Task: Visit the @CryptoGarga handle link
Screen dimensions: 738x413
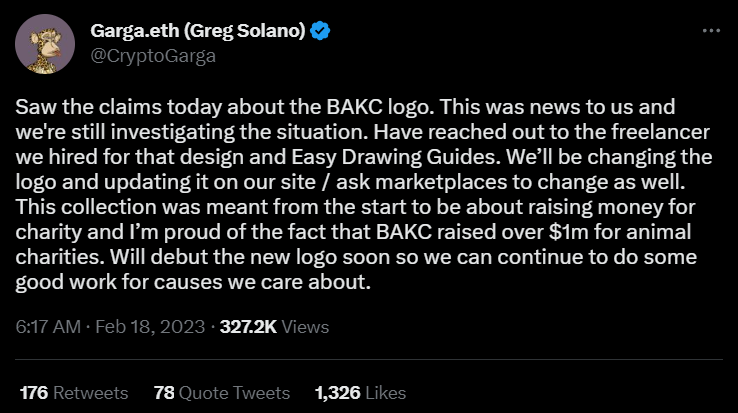Action: point(154,55)
